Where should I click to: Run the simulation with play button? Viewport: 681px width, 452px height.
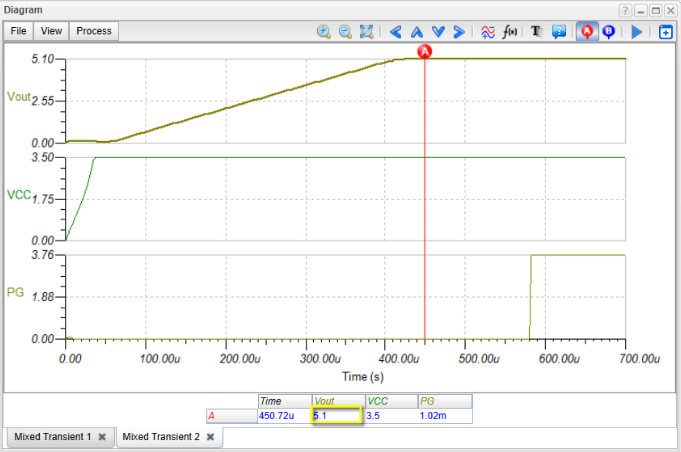[637, 32]
